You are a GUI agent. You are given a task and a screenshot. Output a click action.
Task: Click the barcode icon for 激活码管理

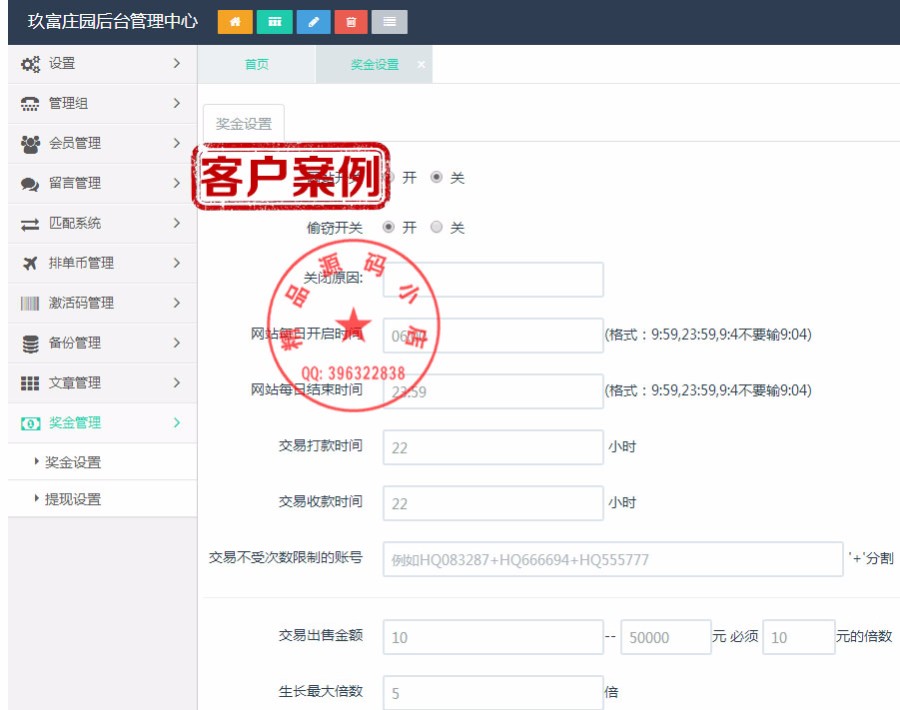pos(30,303)
